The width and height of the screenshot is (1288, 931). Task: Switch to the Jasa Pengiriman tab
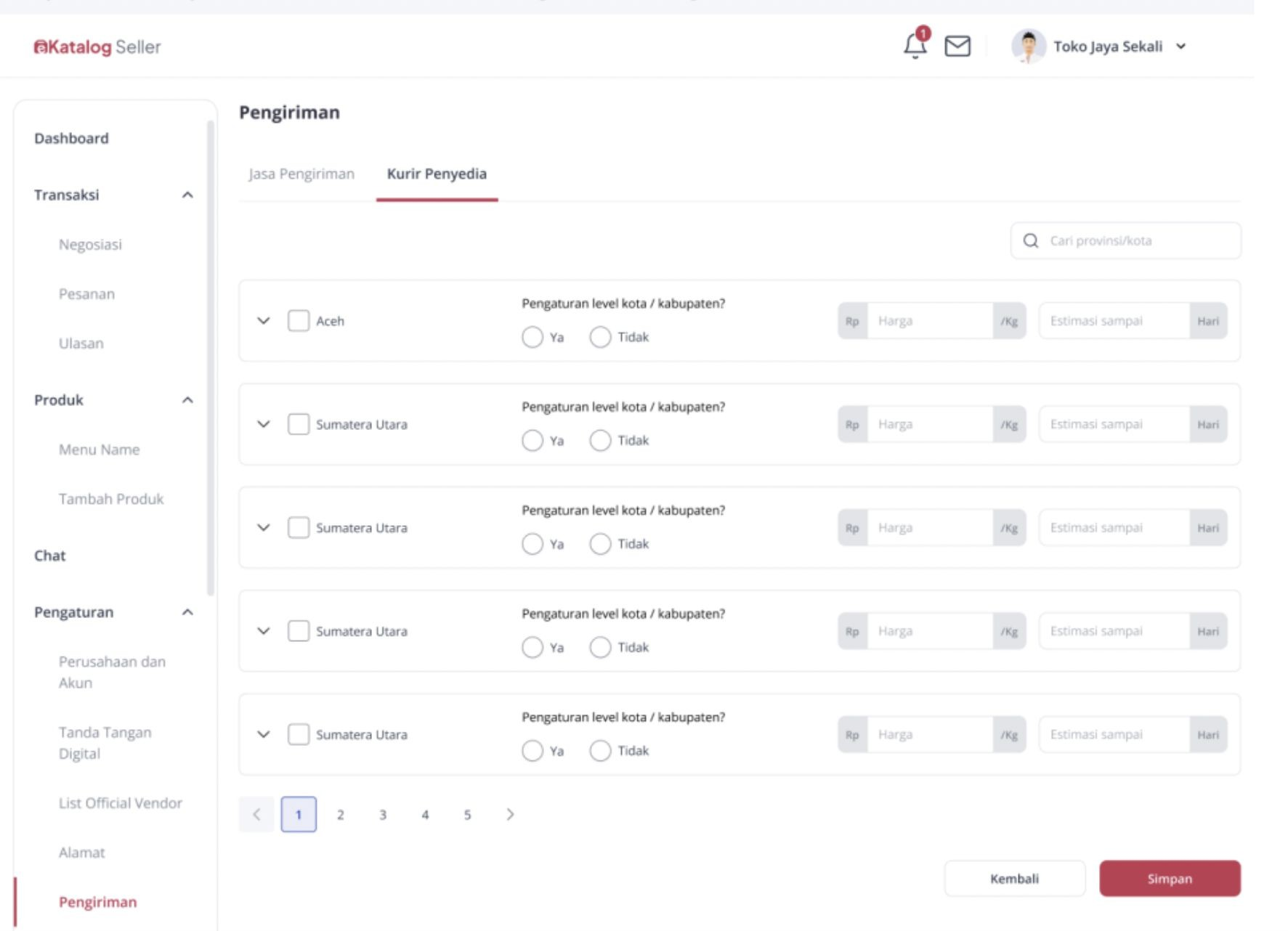coord(301,174)
